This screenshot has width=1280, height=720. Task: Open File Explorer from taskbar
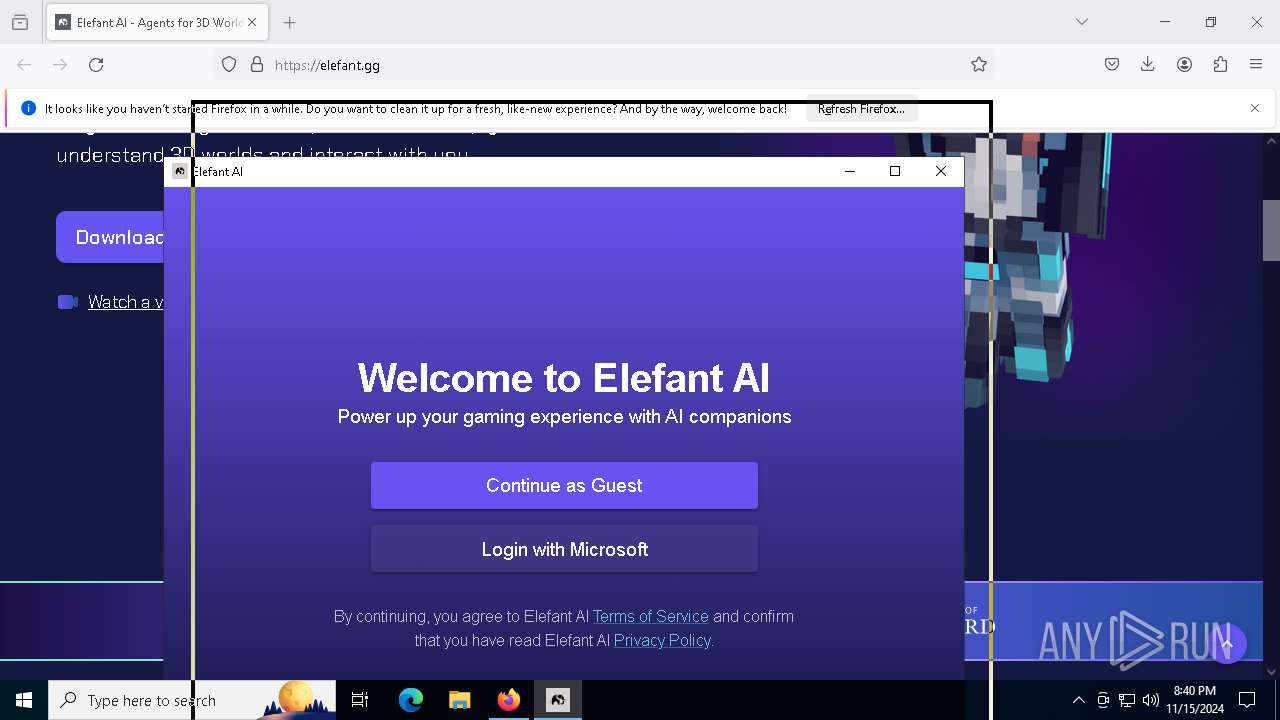pyautogui.click(x=460, y=700)
